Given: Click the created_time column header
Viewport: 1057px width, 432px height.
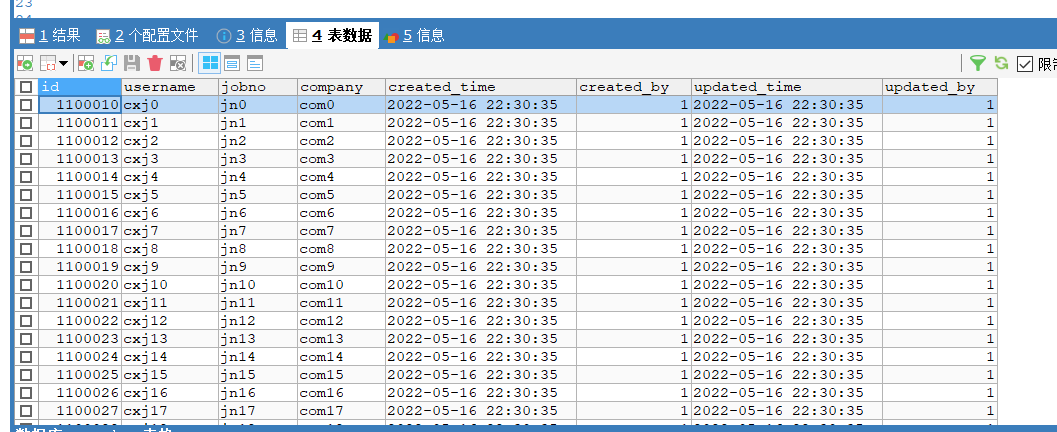Looking at the screenshot, I should coord(480,87).
